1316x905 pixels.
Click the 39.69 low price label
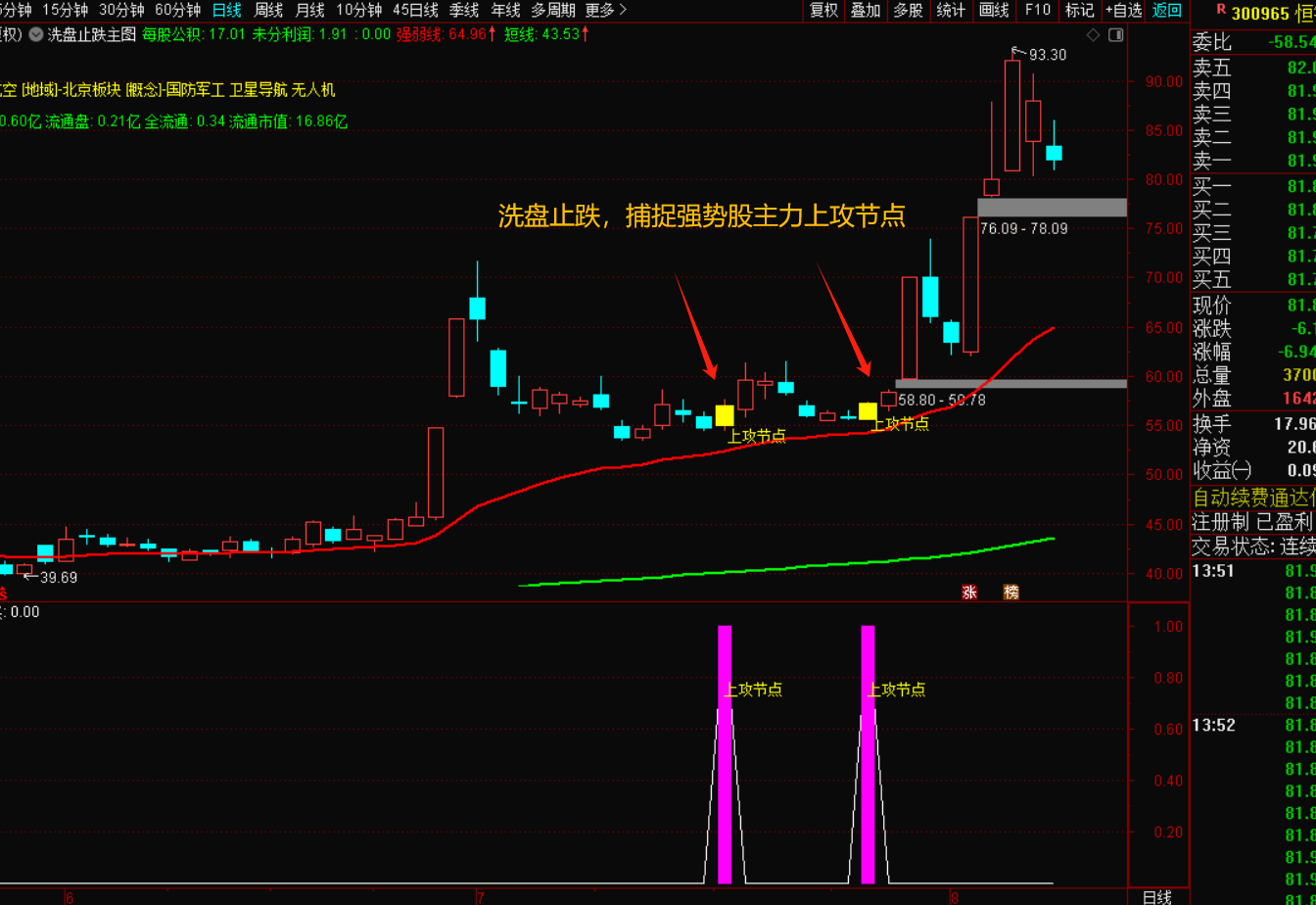pos(58,578)
